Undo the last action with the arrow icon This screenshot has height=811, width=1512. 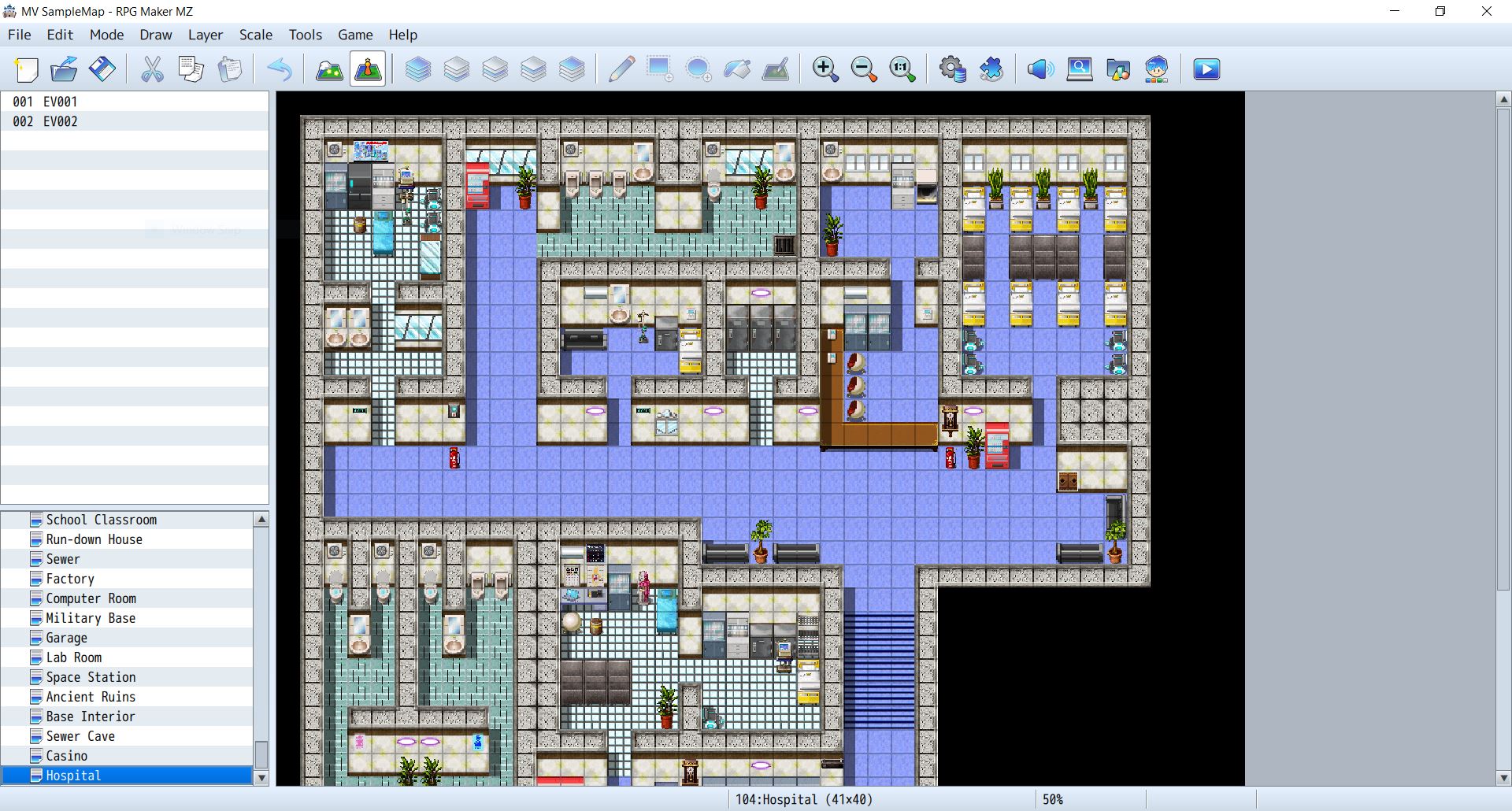[280, 69]
